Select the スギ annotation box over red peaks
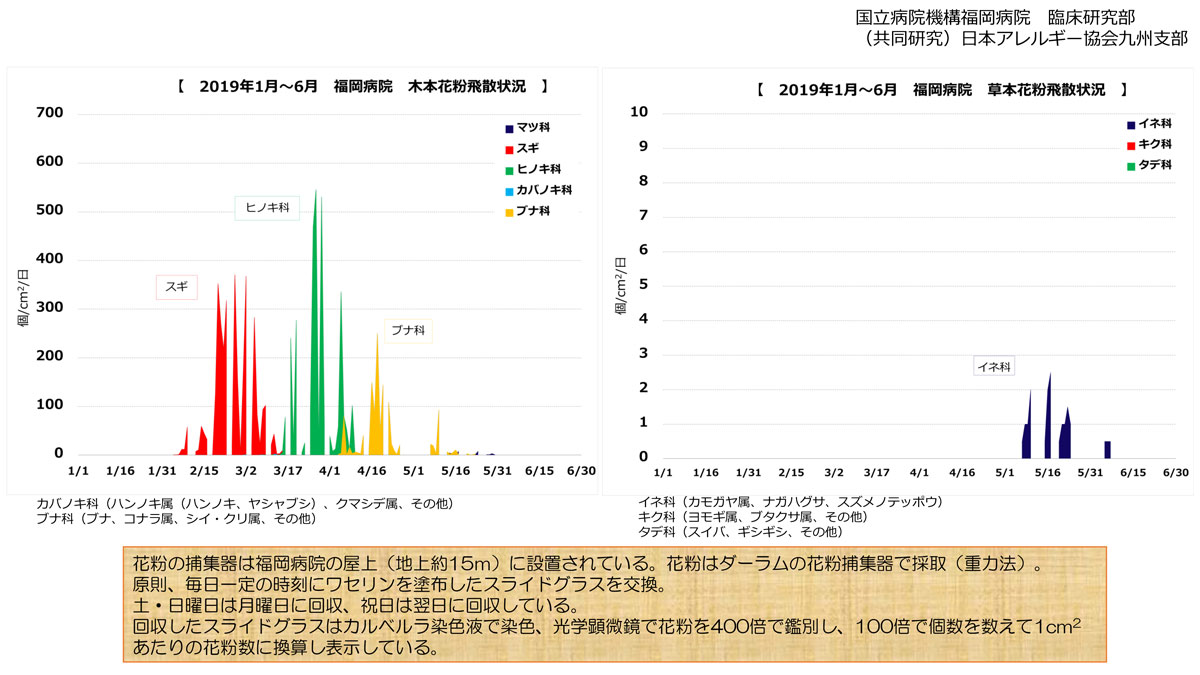This screenshot has height=675, width=1200. coord(177,286)
